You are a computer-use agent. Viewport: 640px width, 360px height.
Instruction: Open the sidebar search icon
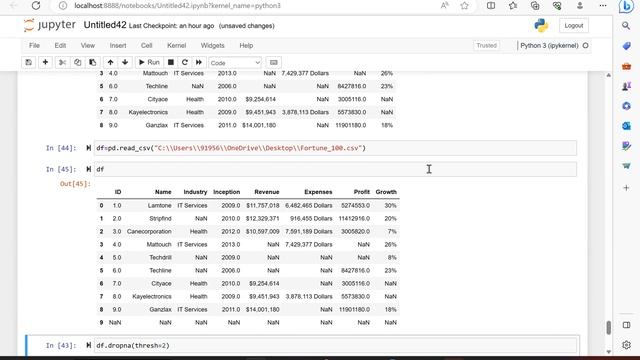(626, 26)
